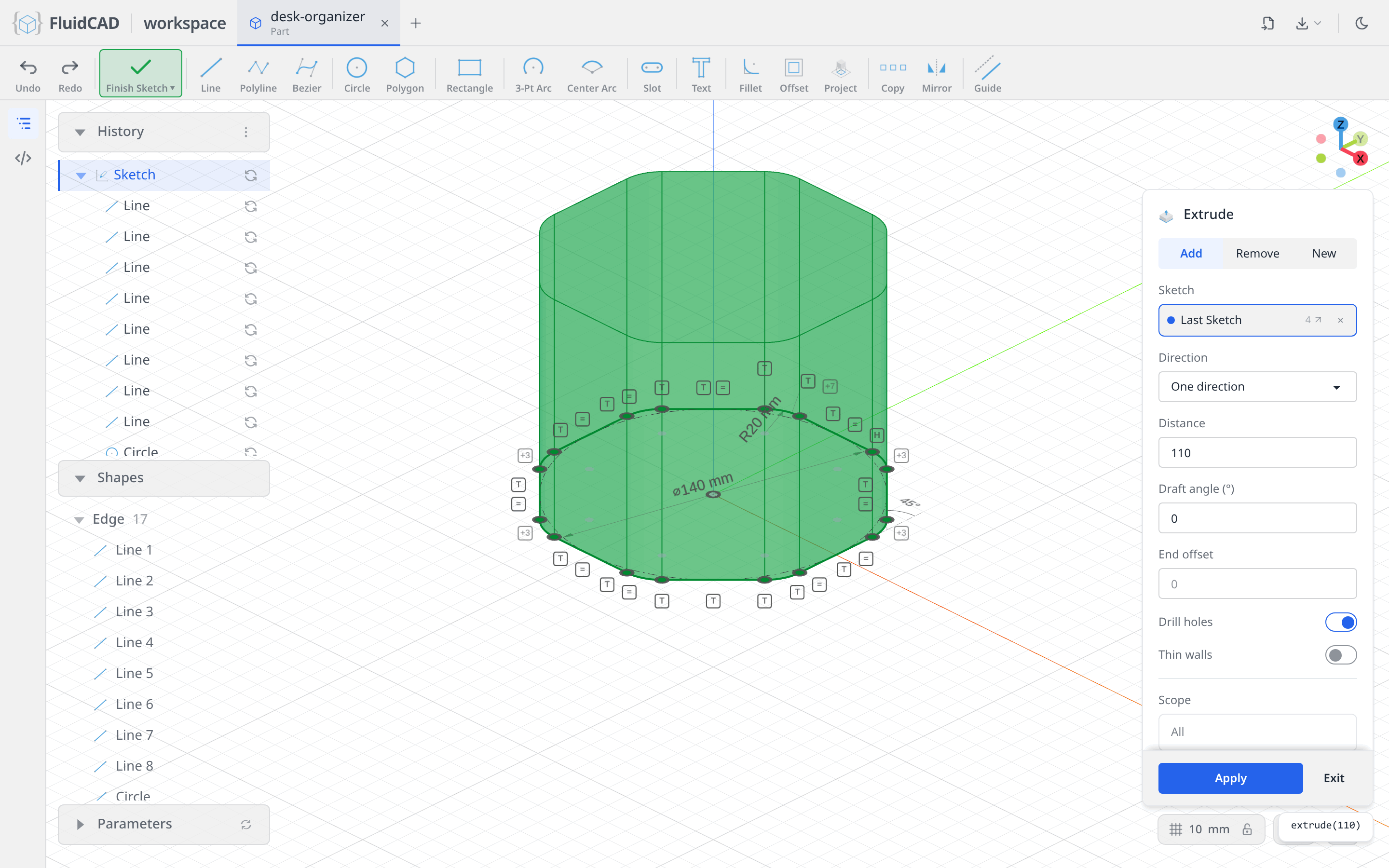Click the file sync icon in header
The image size is (1389, 868).
point(1268,23)
